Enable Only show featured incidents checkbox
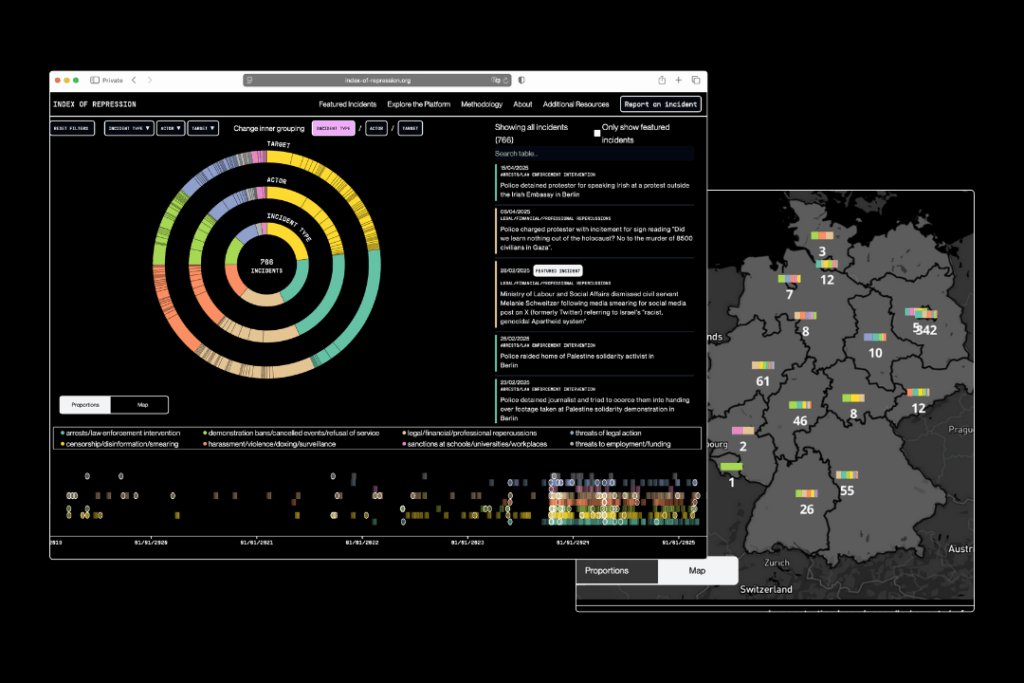This screenshot has height=683, width=1024. pos(597,132)
